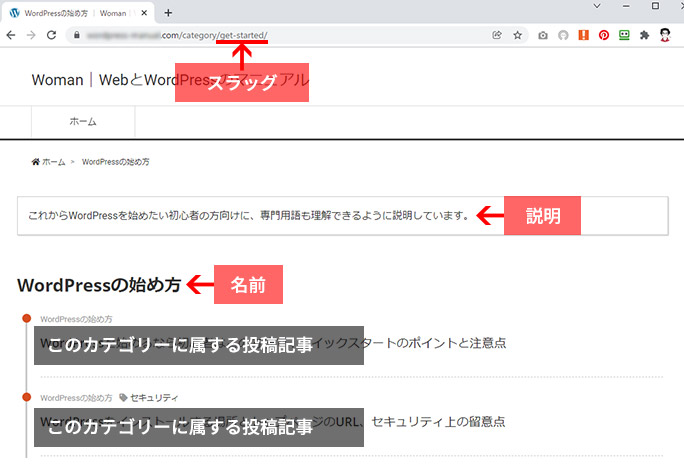Open post ending ポイントと注意点

(x=273, y=343)
